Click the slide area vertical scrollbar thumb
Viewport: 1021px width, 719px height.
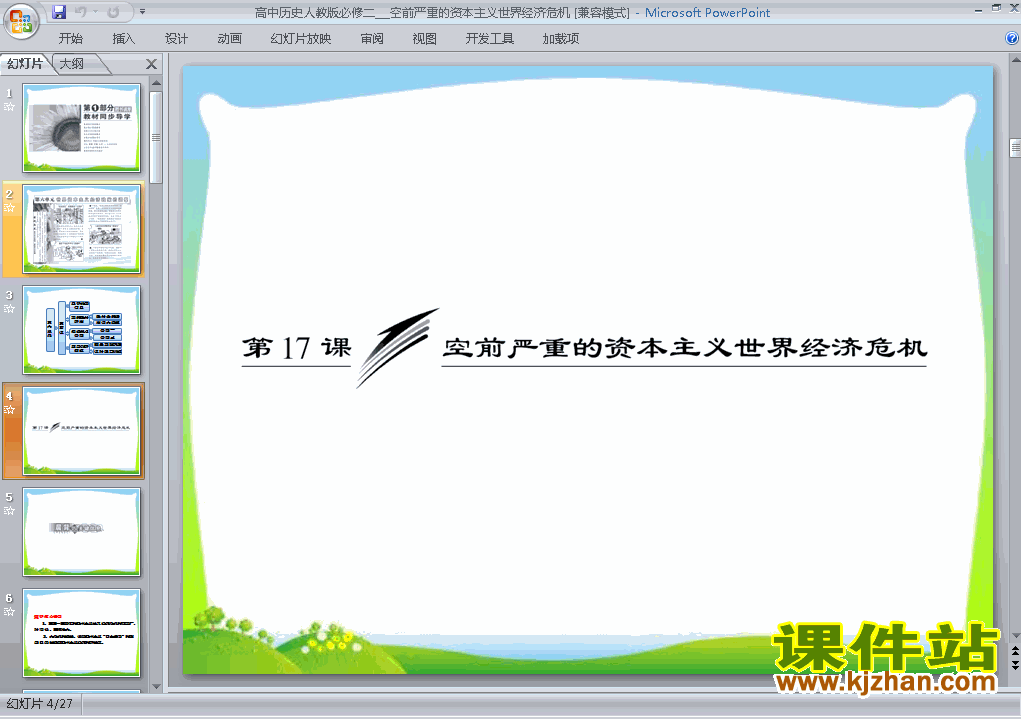(1015, 148)
